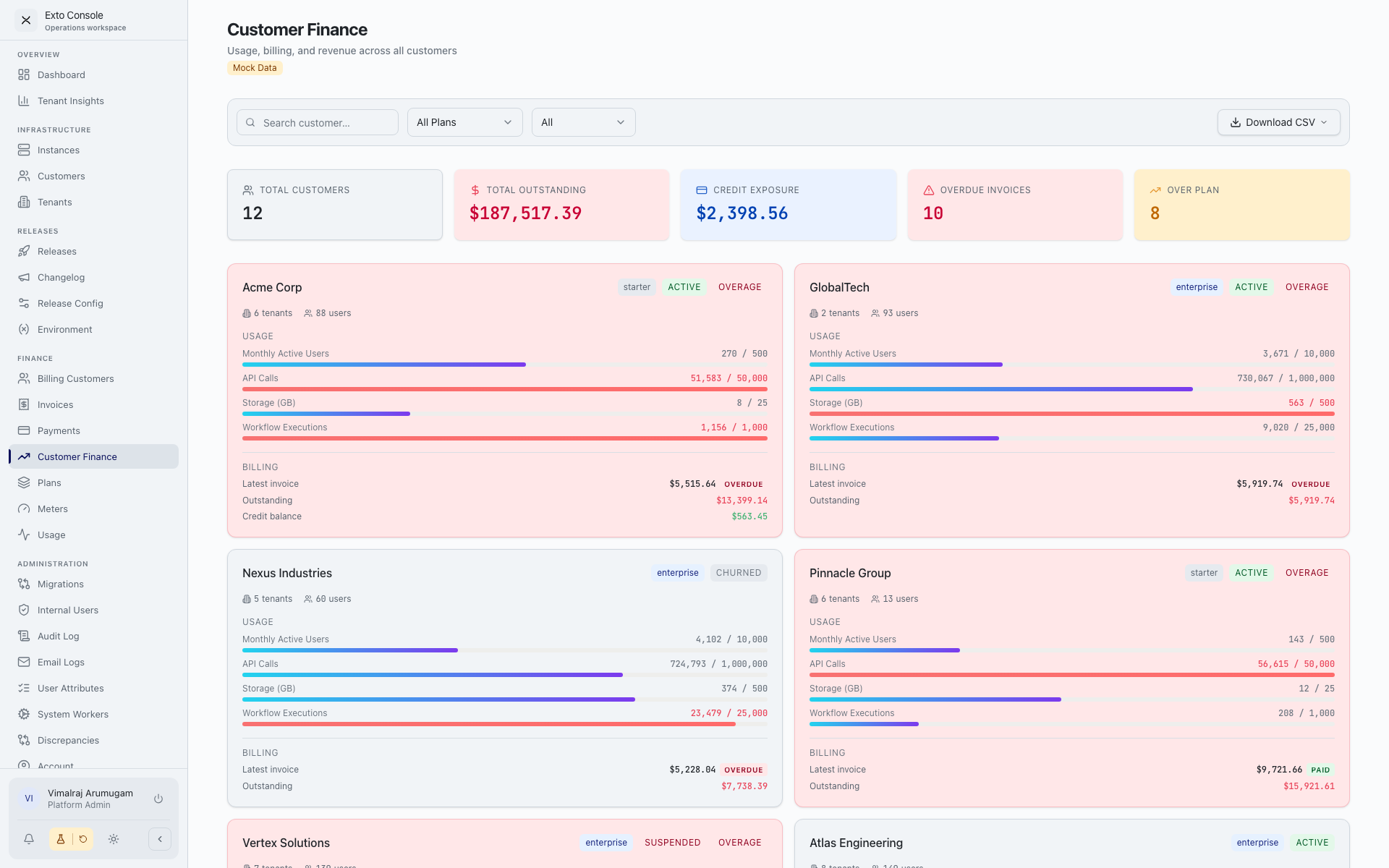The width and height of the screenshot is (1389, 868).
Task: Click the Usage activity icon
Action: (x=24, y=535)
